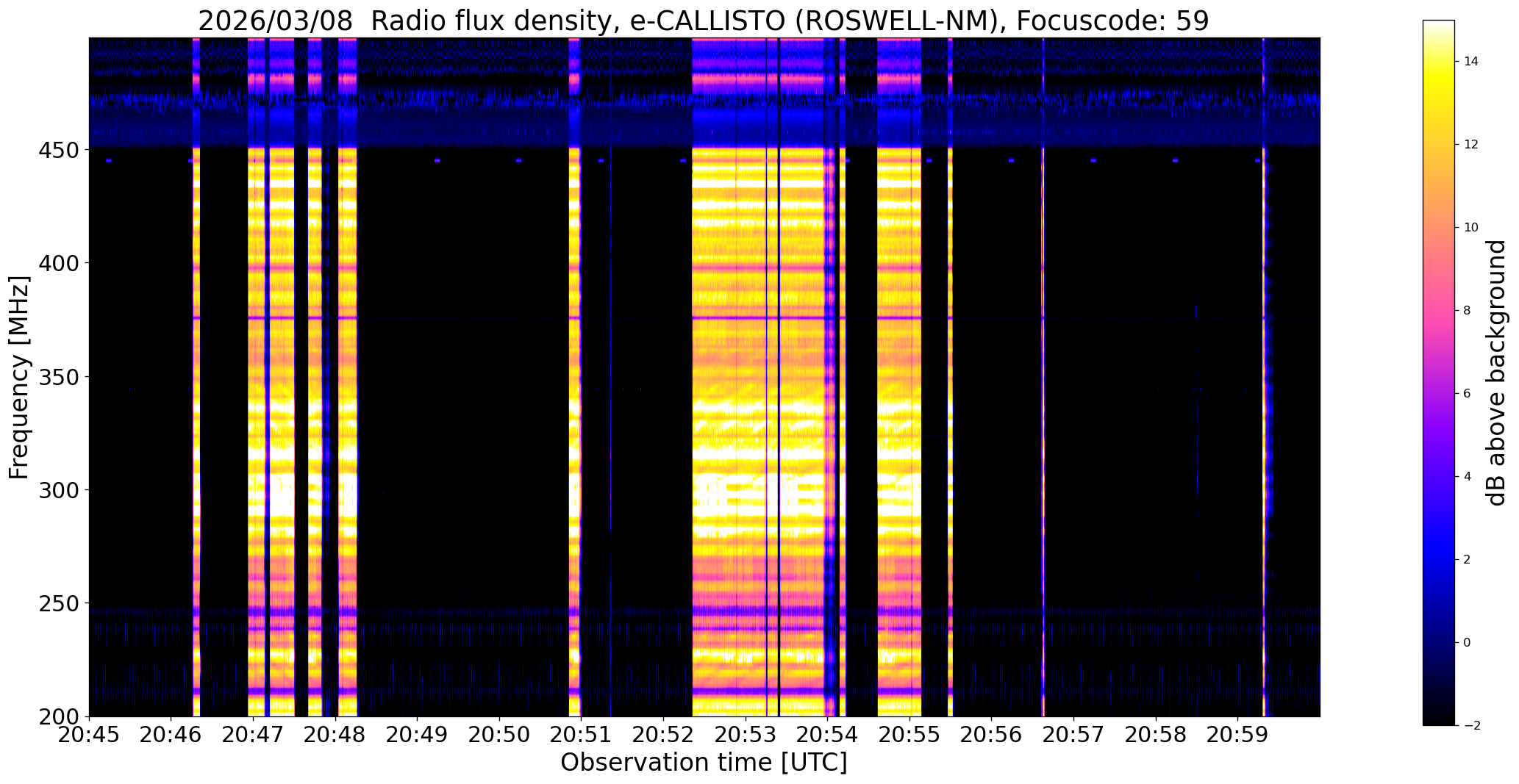This screenshot has height=784, width=1519.
Task: Click the 20:59 time tick label
Action: pos(1238,735)
